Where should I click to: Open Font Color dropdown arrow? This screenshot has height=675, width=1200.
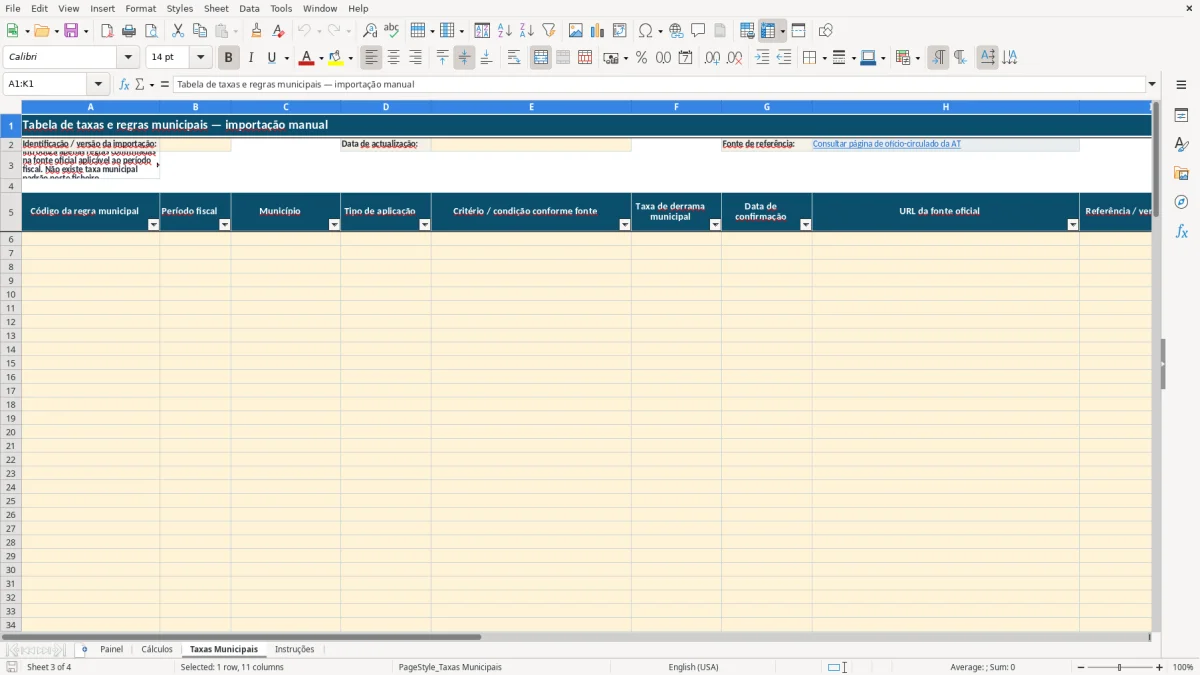coord(320,58)
